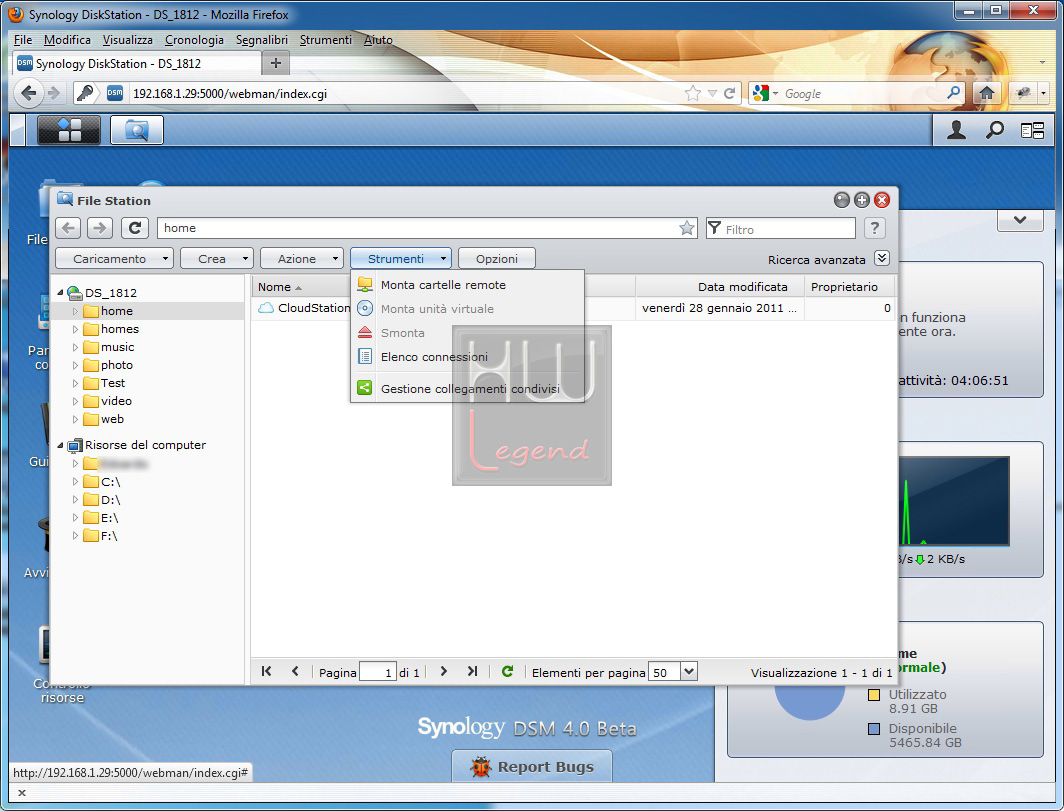Image resolution: width=1064 pixels, height=811 pixels.
Task: Click the File Station taskbar button
Action: coord(136,130)
